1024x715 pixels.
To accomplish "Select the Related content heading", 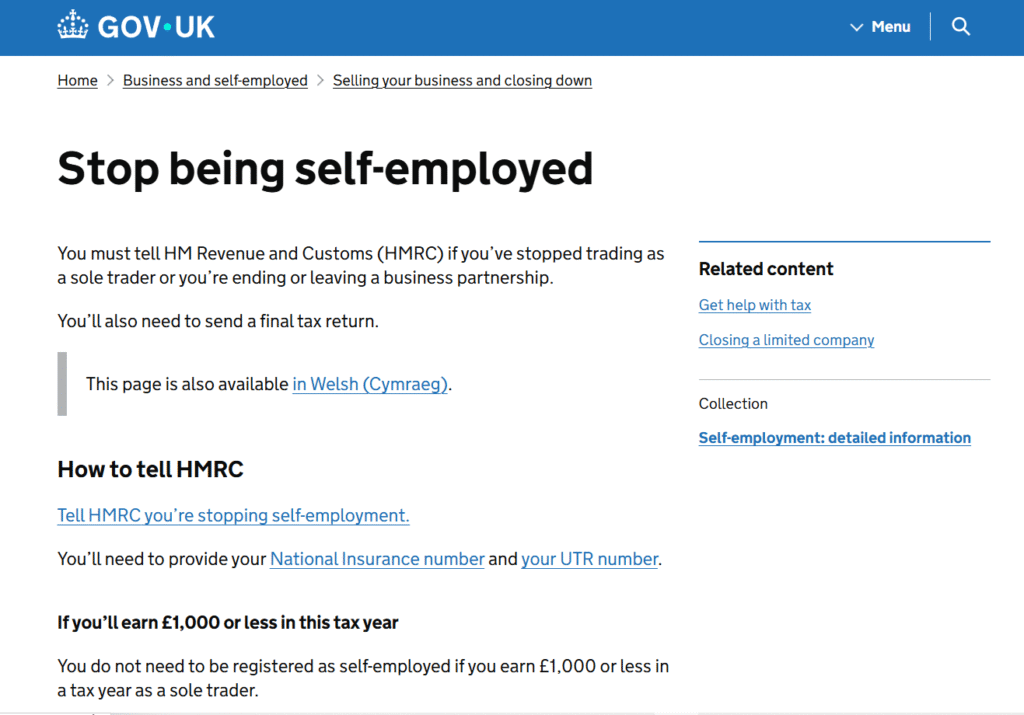I will click(x=766, y=268).
